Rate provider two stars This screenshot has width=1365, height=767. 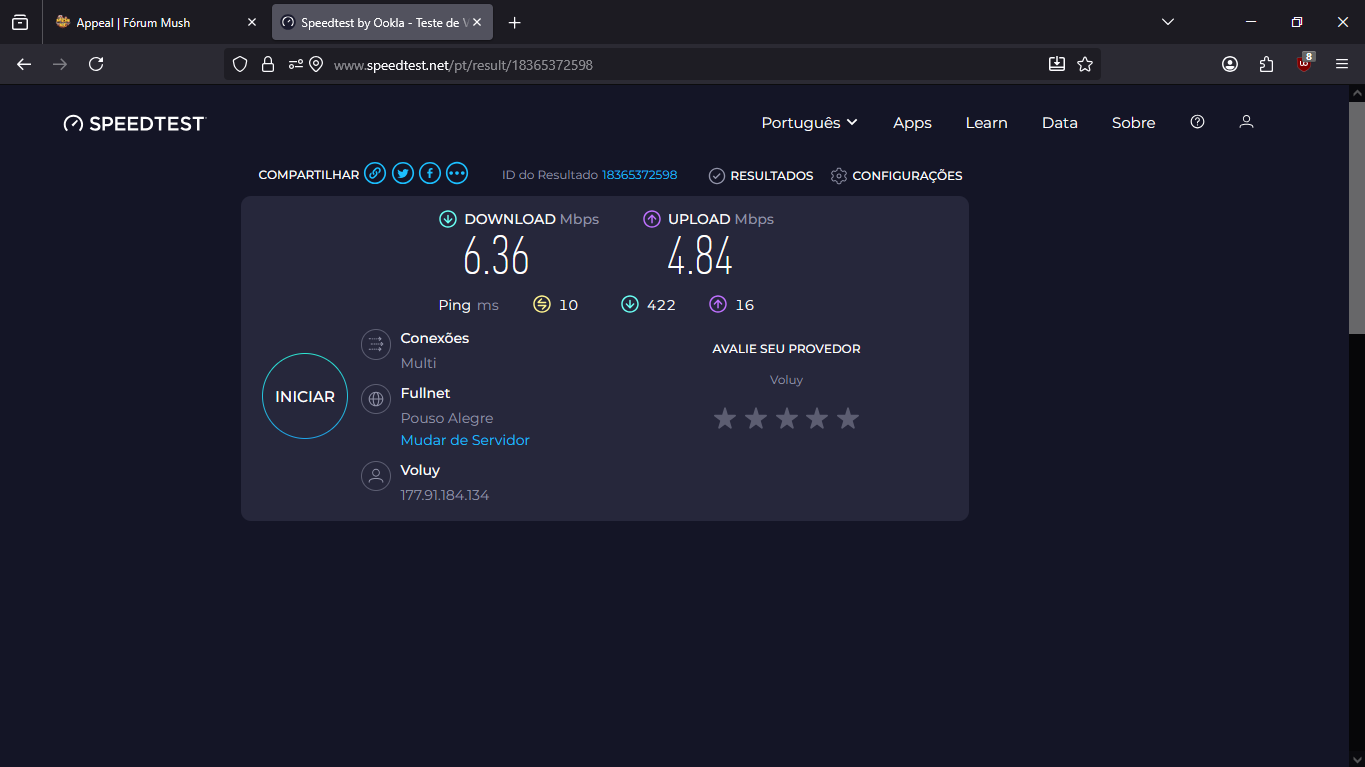point(756,418)
